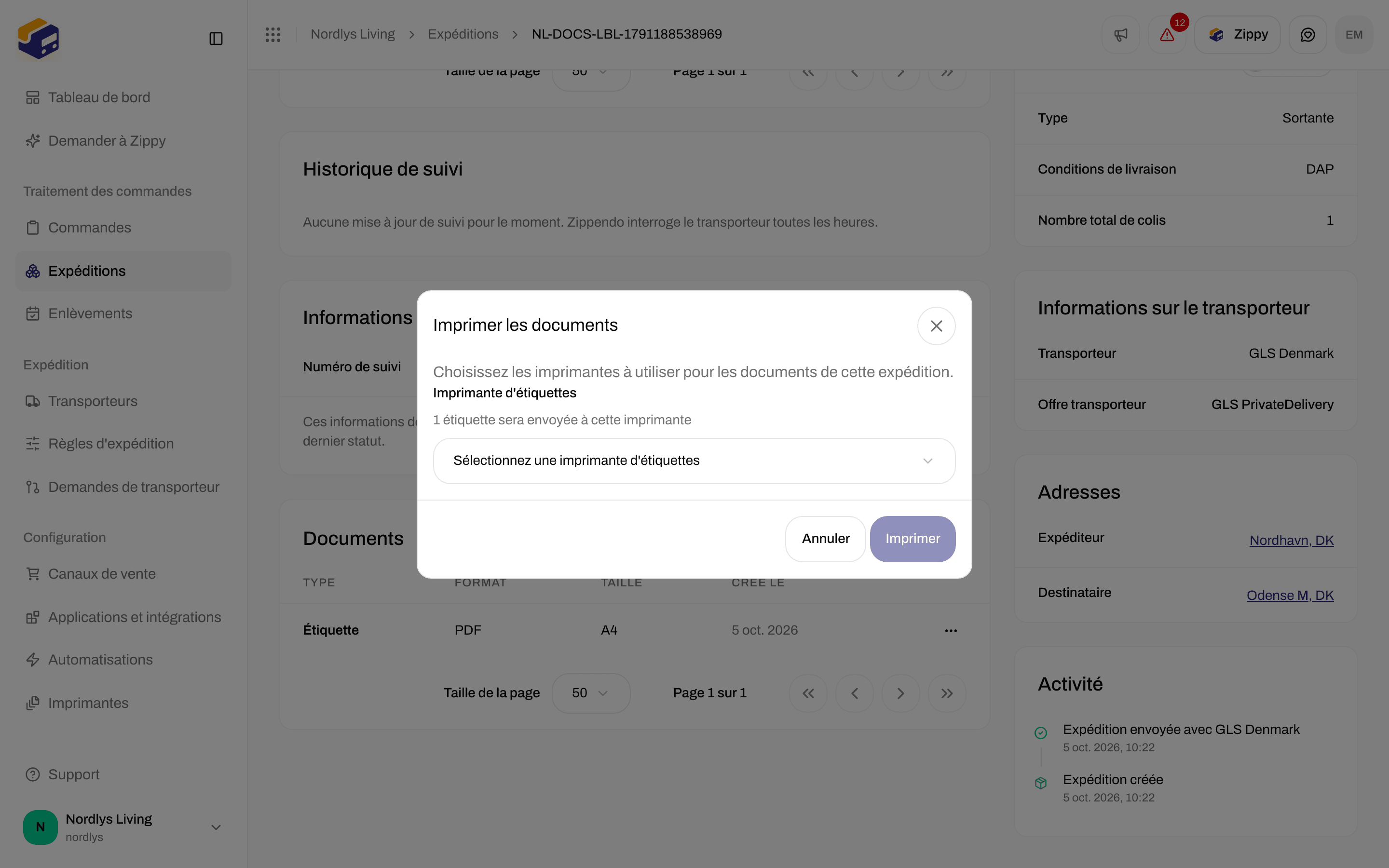Click the Expédition créée activity entry
Screen dimensions: 1389x868
(x=1112, y=780)
